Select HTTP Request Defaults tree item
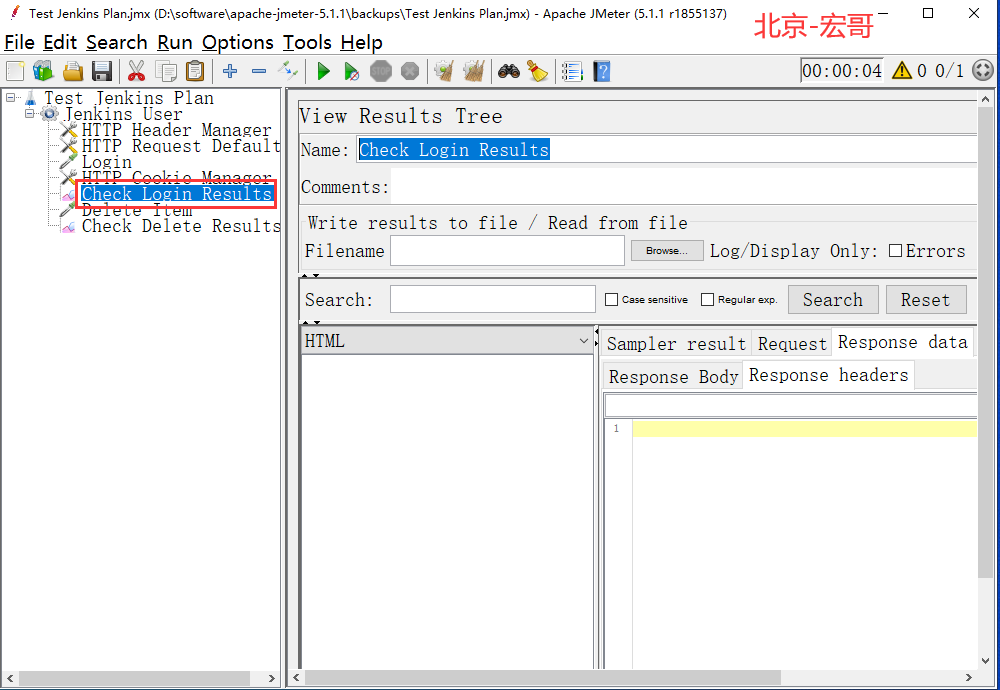The height and width of the screenshot is (690, 1000). click(x=181, y=146)
